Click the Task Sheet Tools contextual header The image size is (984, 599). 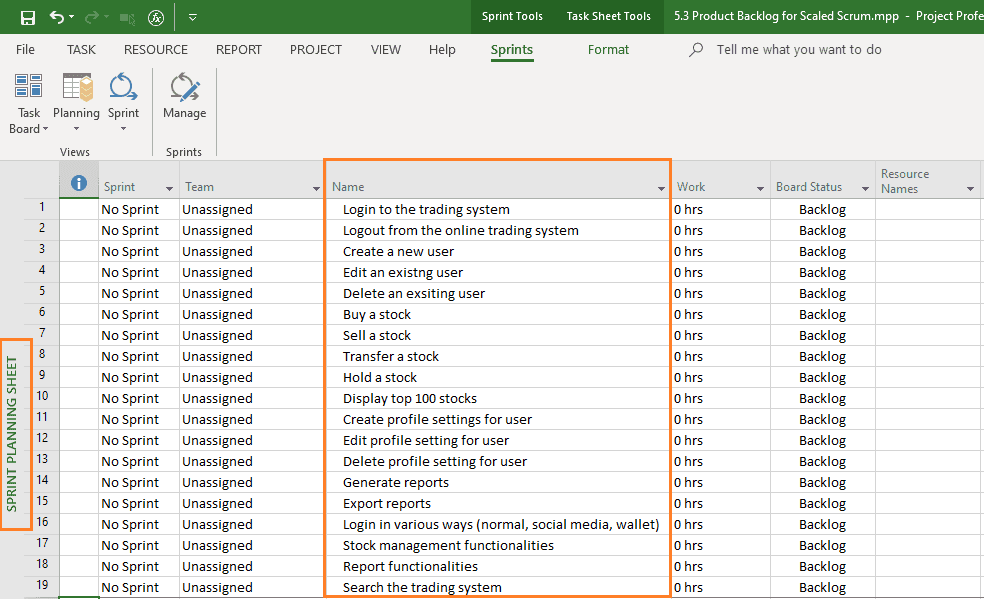click(609, 16)
